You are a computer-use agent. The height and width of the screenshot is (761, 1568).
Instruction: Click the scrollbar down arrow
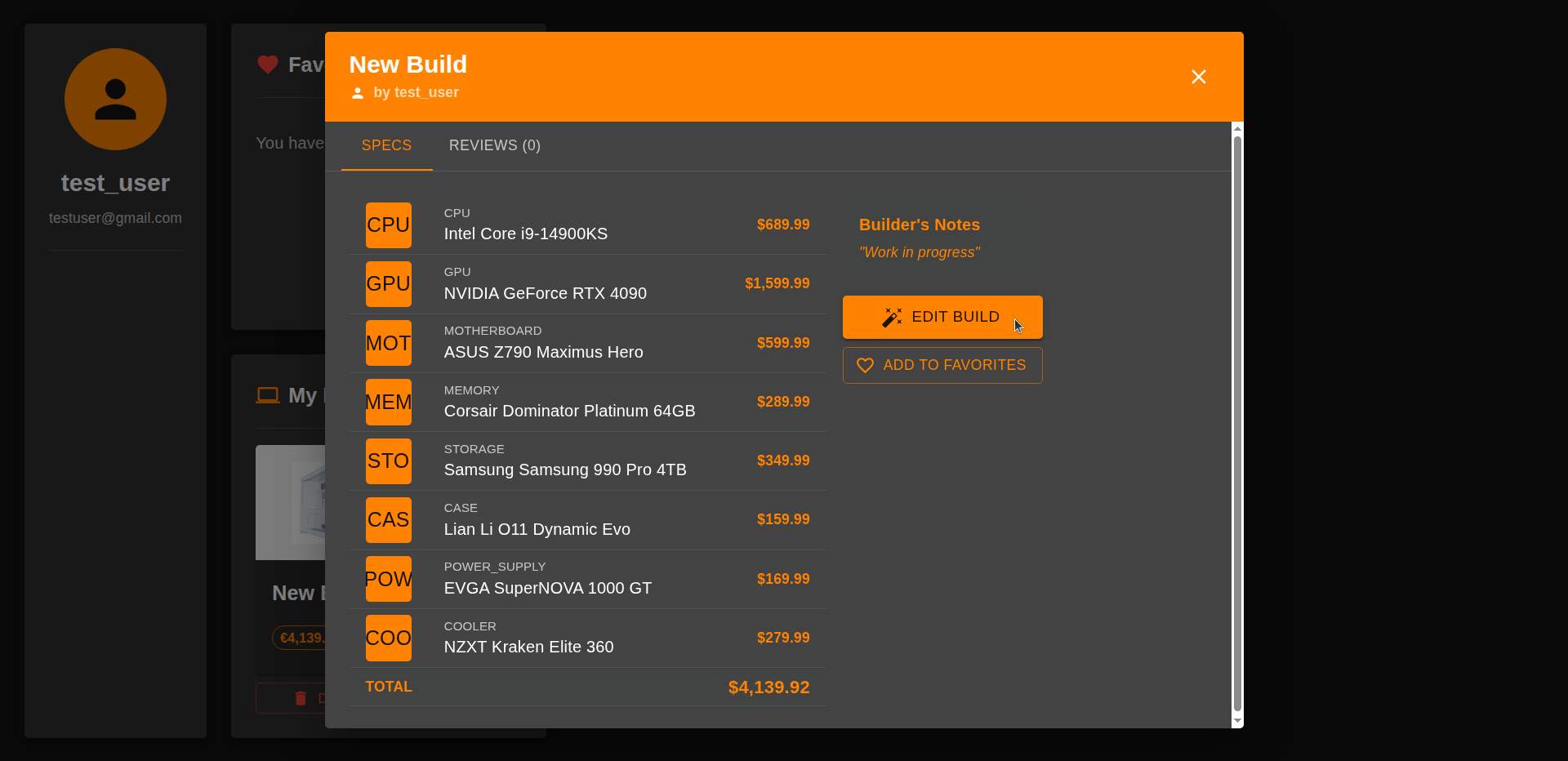1237,721
